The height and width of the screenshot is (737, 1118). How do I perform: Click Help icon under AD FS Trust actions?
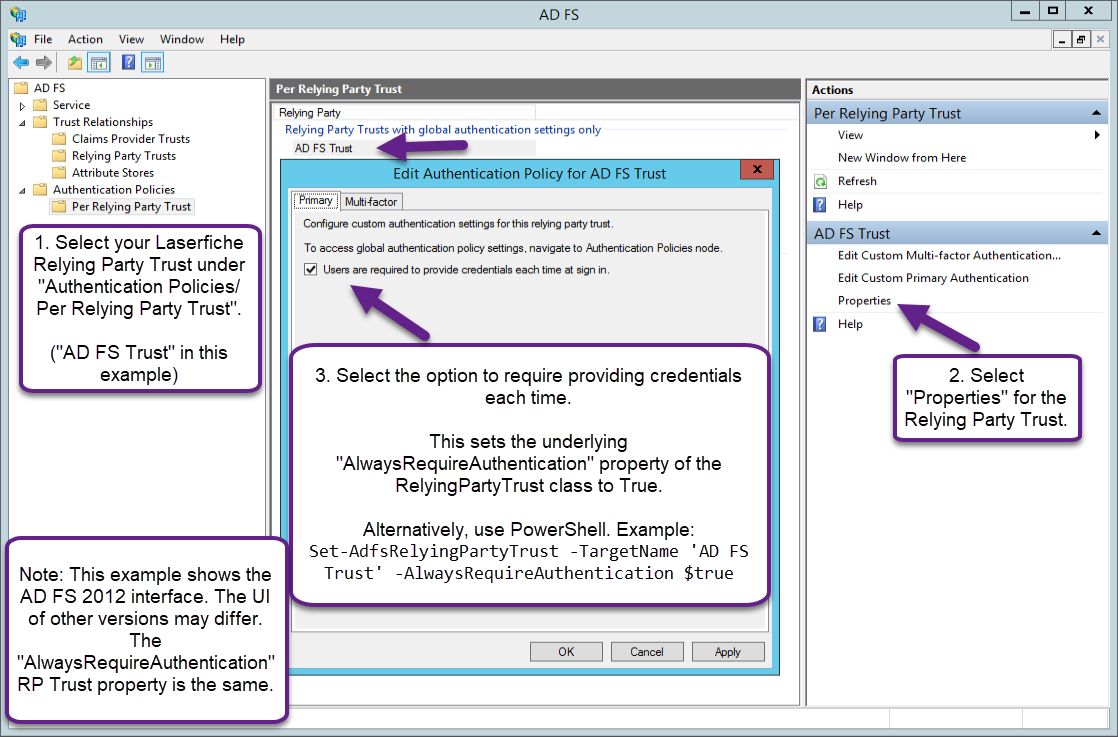click(x=821, y=324)
